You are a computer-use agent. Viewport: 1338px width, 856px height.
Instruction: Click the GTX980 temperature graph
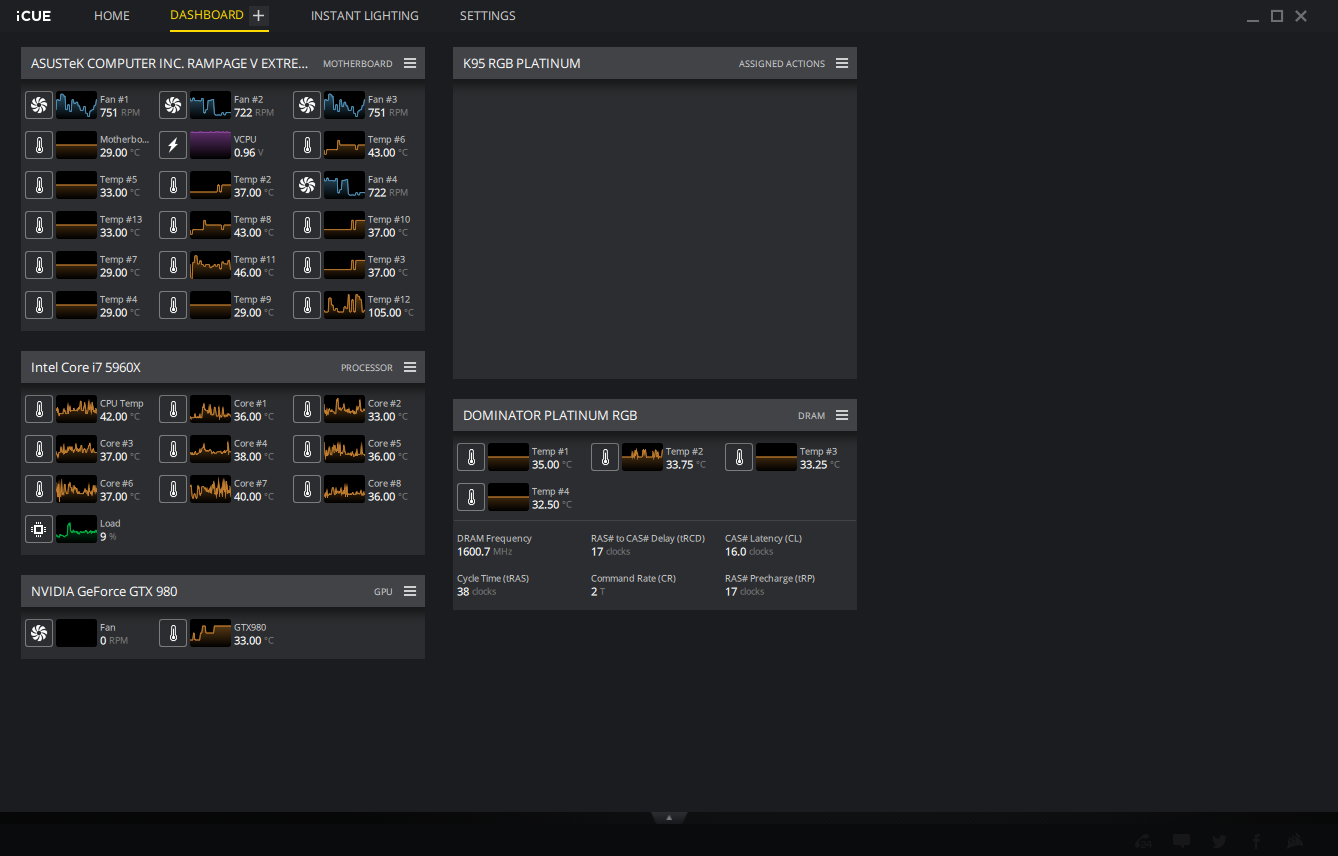click(210, 633)
